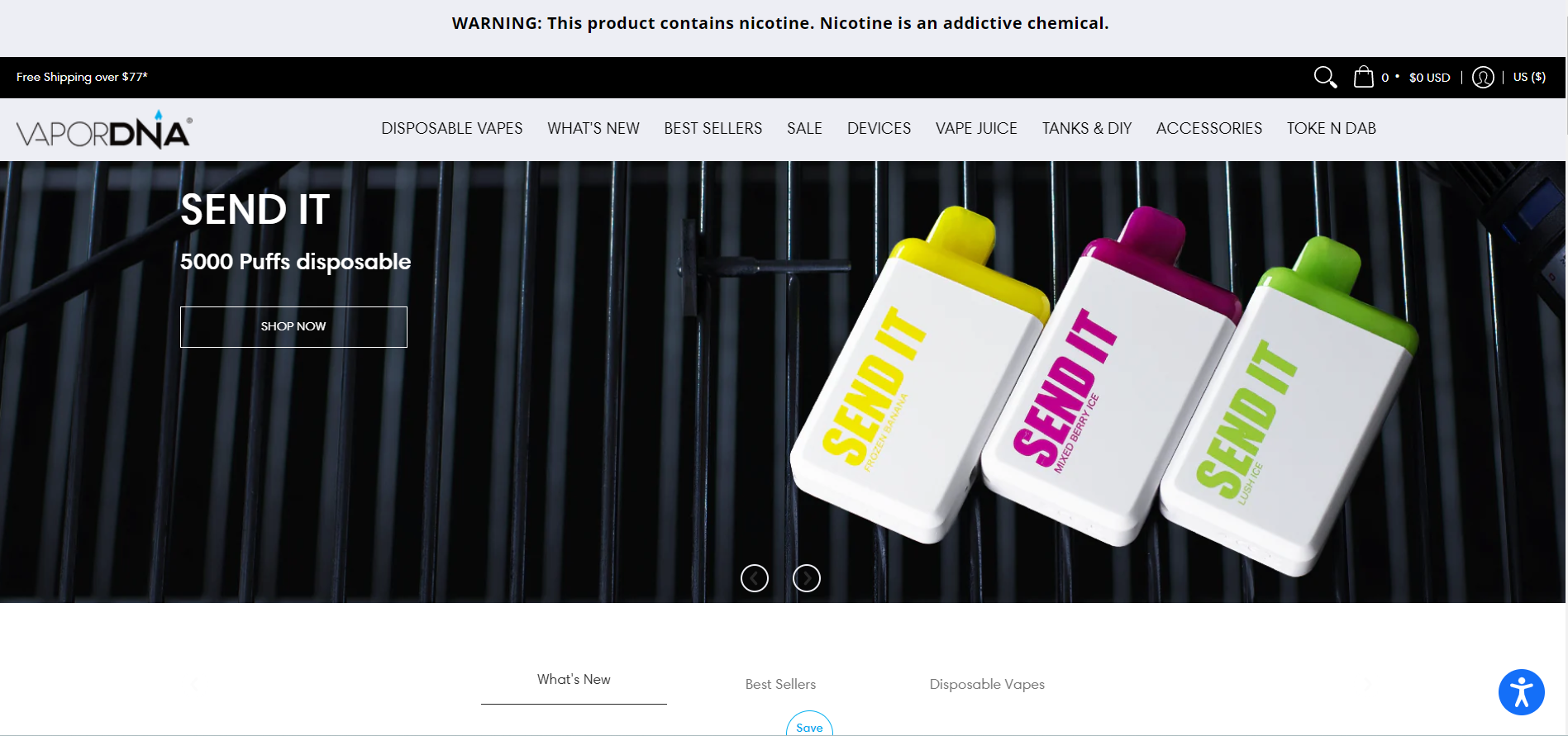The image size is (1568, 736).
Task: Visit the Toke N Dab section
Action: 1332,128
